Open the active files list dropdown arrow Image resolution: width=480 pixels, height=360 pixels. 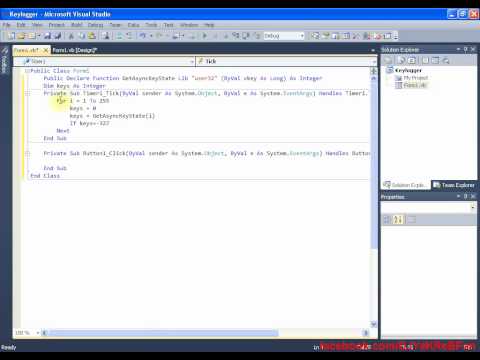point(373,50)
